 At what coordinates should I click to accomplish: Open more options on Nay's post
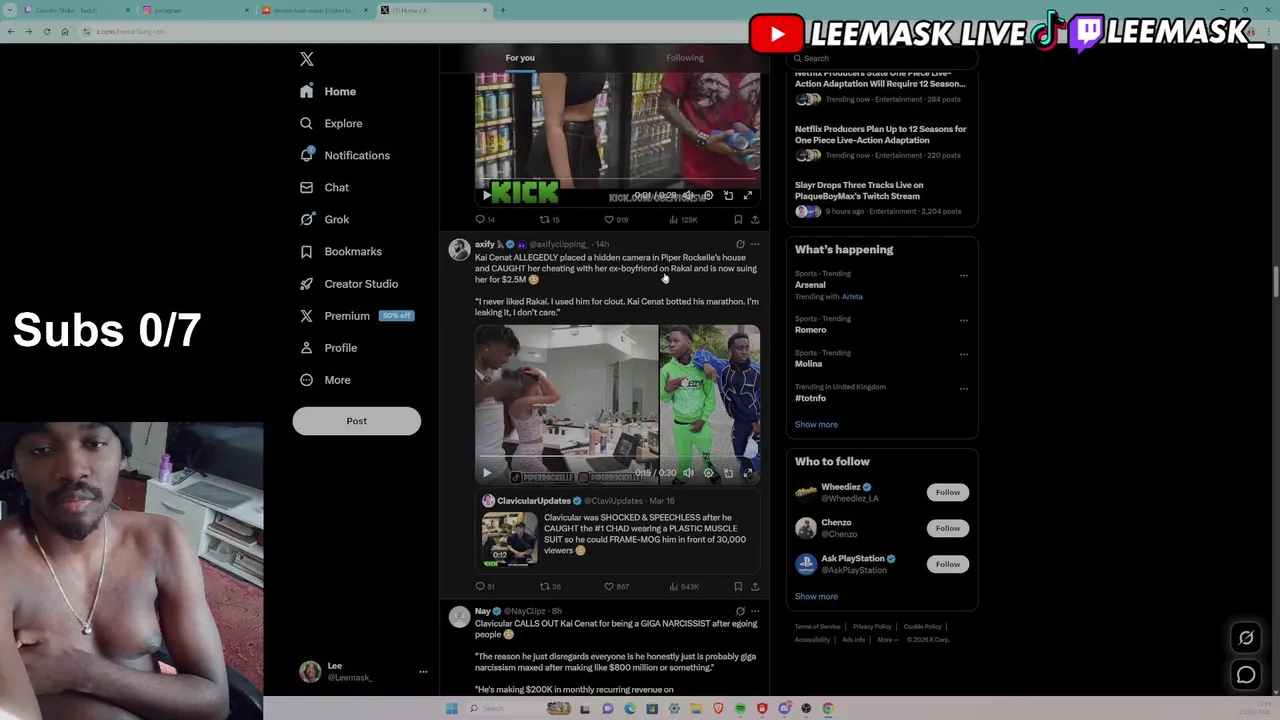[755, 611]
